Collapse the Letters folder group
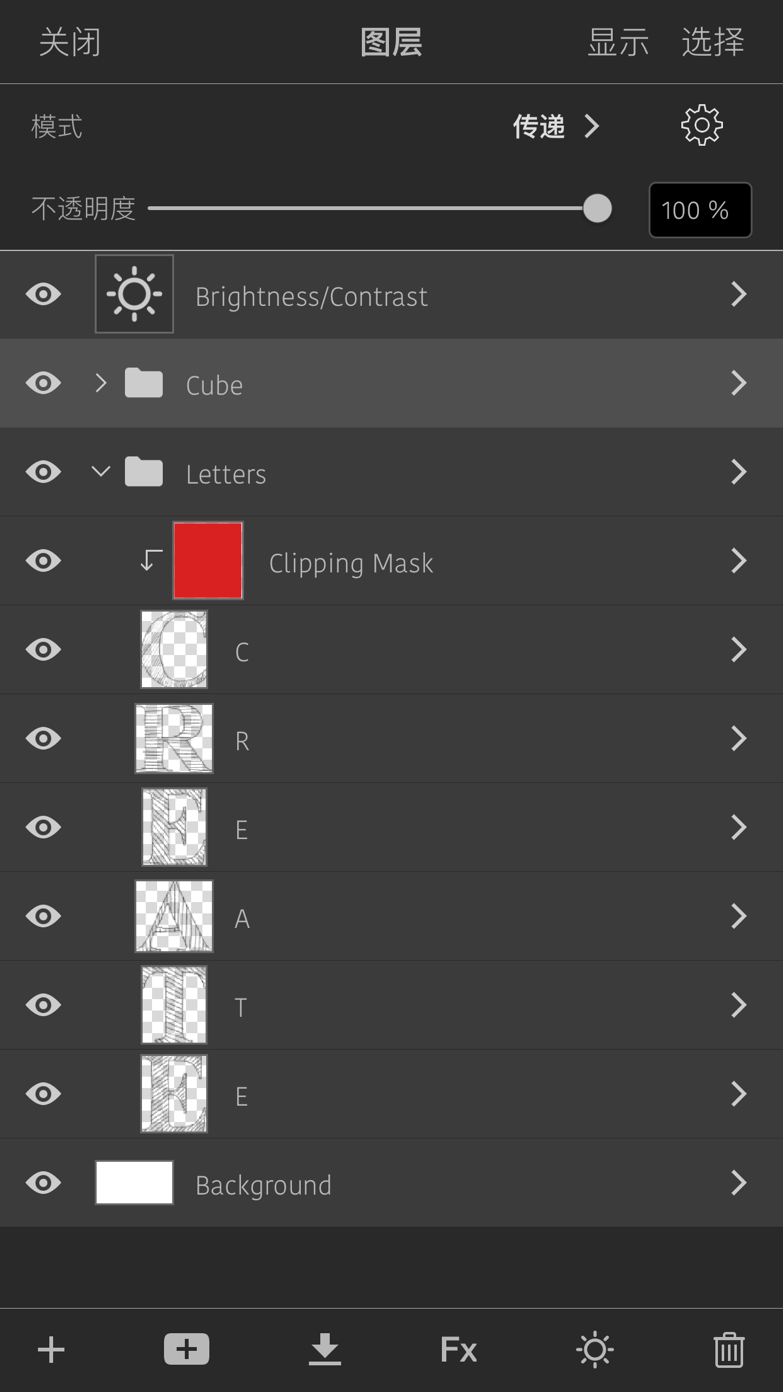Image resolution: width=783 pixels, height=1392 pixels. tap(100, 472)
